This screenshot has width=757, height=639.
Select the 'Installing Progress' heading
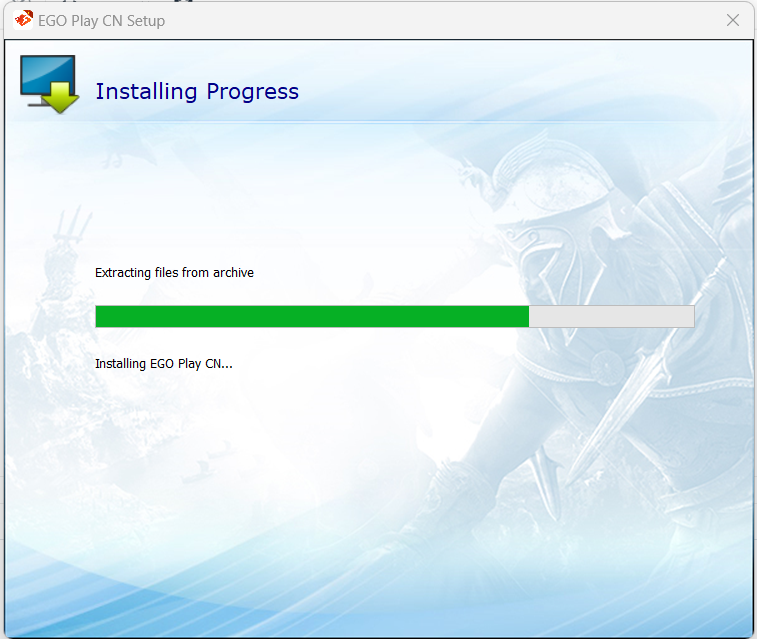coord(197,92)
